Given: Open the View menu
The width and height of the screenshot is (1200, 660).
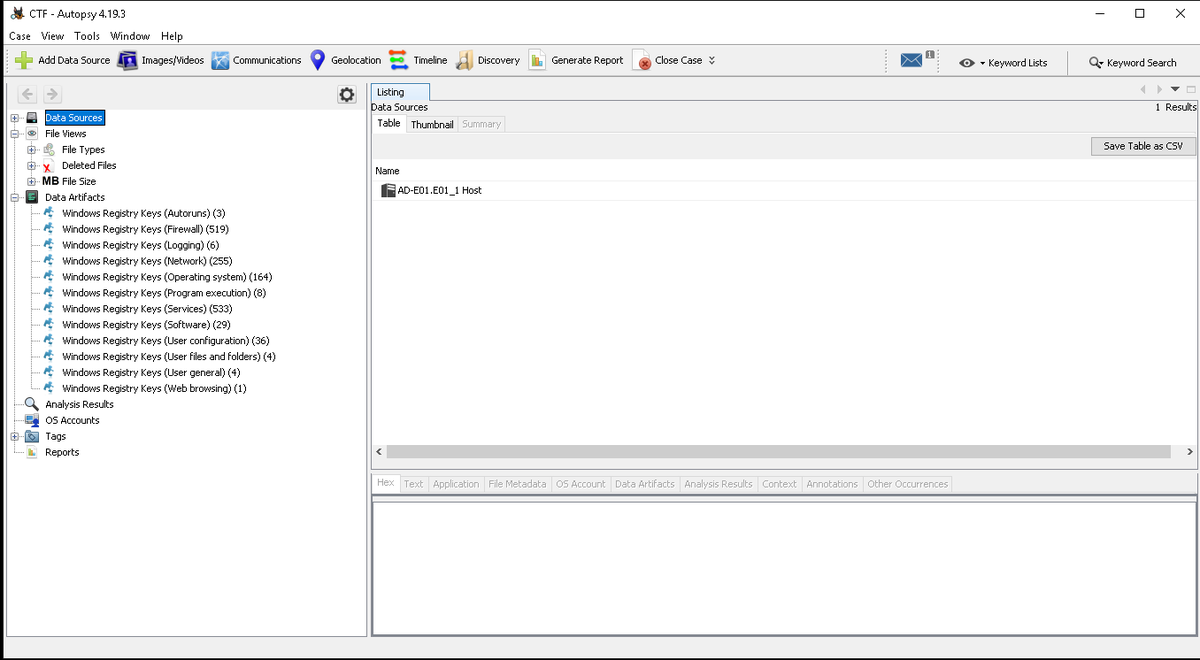Looking at the screenshot, I should [52, 36].
